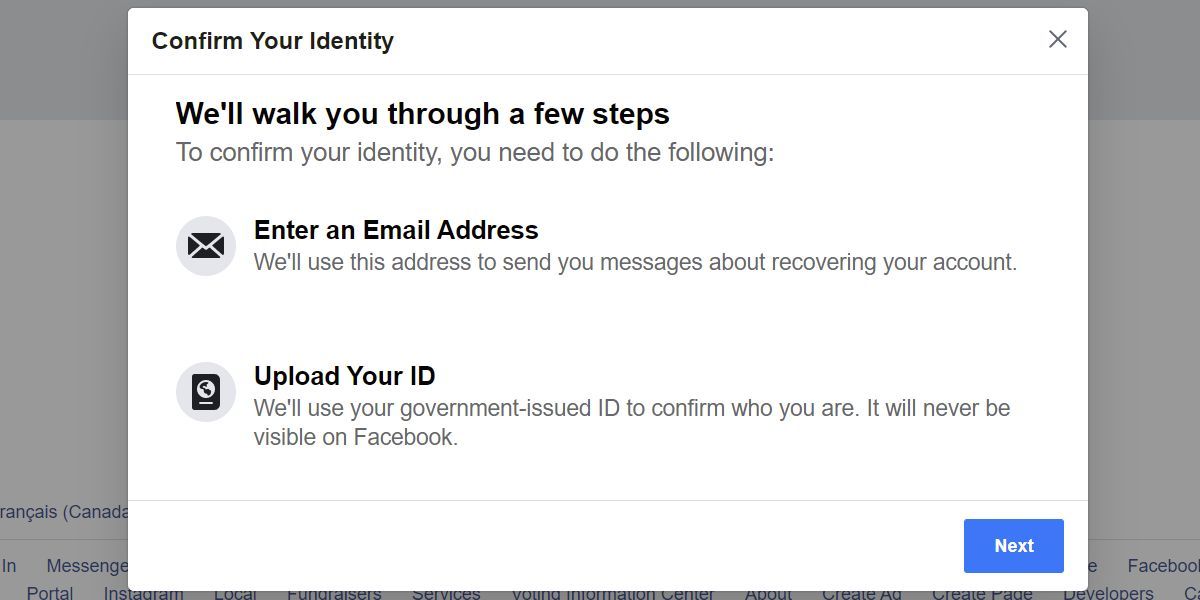Open the Fundraisers footer link

334,594
